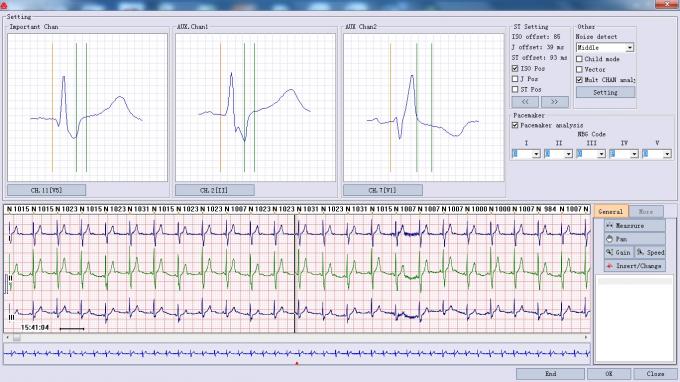This screenshot has width=680, height=382.
Task: Adjust Speed with the Speed tool
Action: point(651,252)
